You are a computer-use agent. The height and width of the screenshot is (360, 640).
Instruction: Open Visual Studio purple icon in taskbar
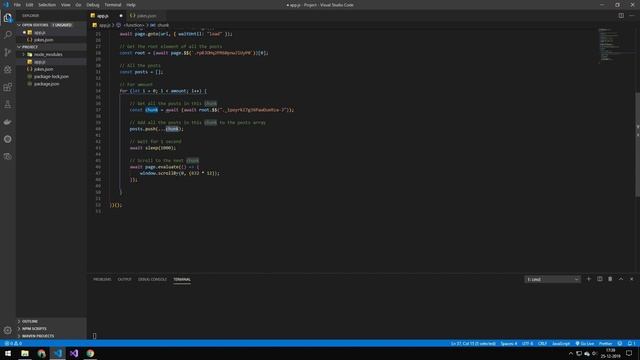click(x=74, y=353)
